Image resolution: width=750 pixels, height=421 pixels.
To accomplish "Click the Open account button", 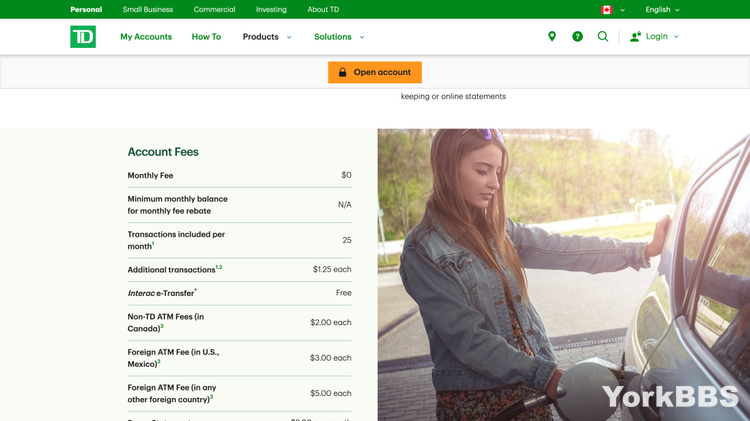I will [x=375, y=72].
